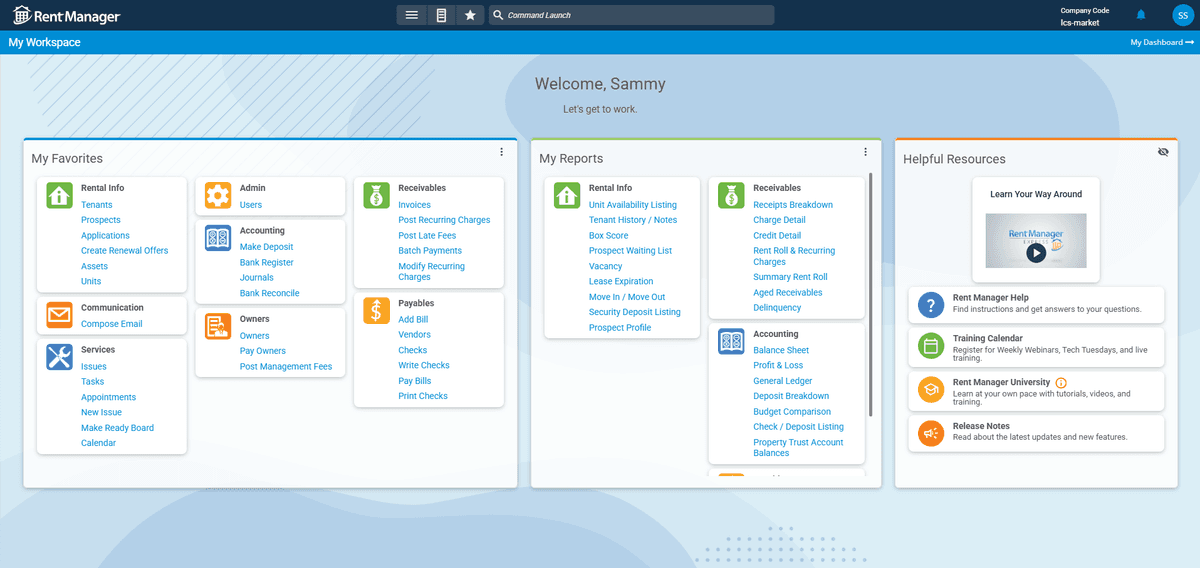1200x568 pixels.
Task: Hide the Helpful Resources panel
Action: tap(1163, 152)
